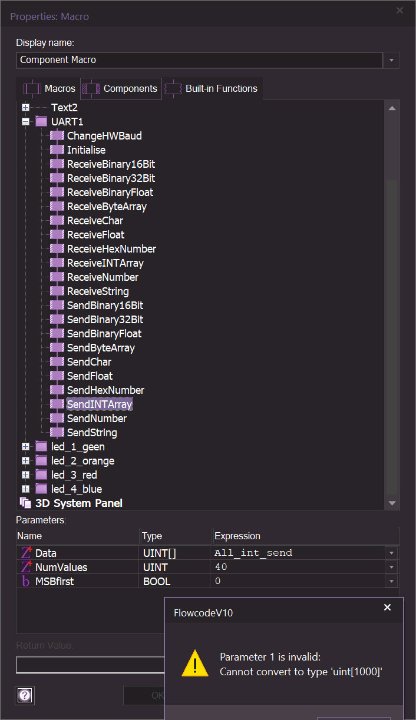The width and height of the screenshot is (416, 720).
Task: Choose the ReceiveString macro icon
Action: (57, 291)
